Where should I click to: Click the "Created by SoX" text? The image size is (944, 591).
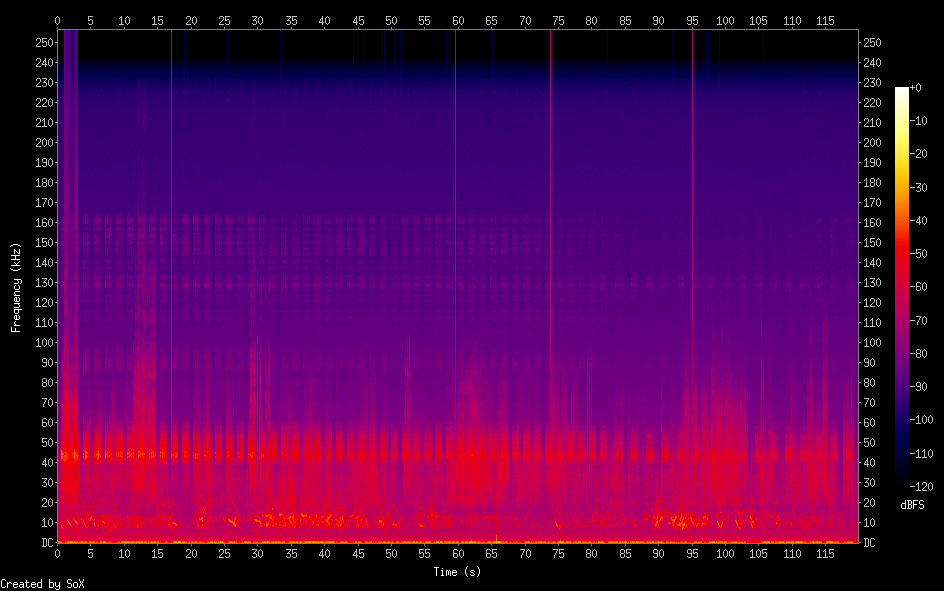[x=42, y=584]
